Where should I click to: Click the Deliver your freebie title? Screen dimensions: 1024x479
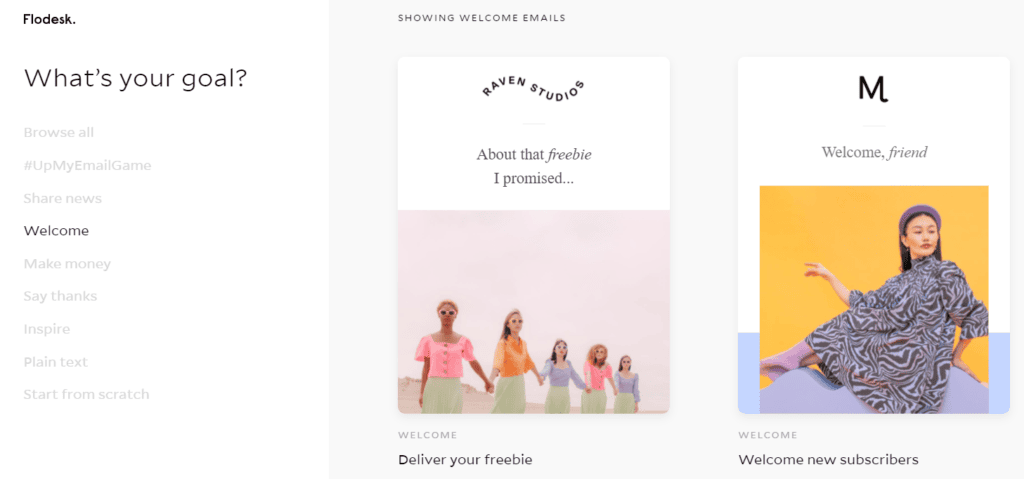point(465,460)
